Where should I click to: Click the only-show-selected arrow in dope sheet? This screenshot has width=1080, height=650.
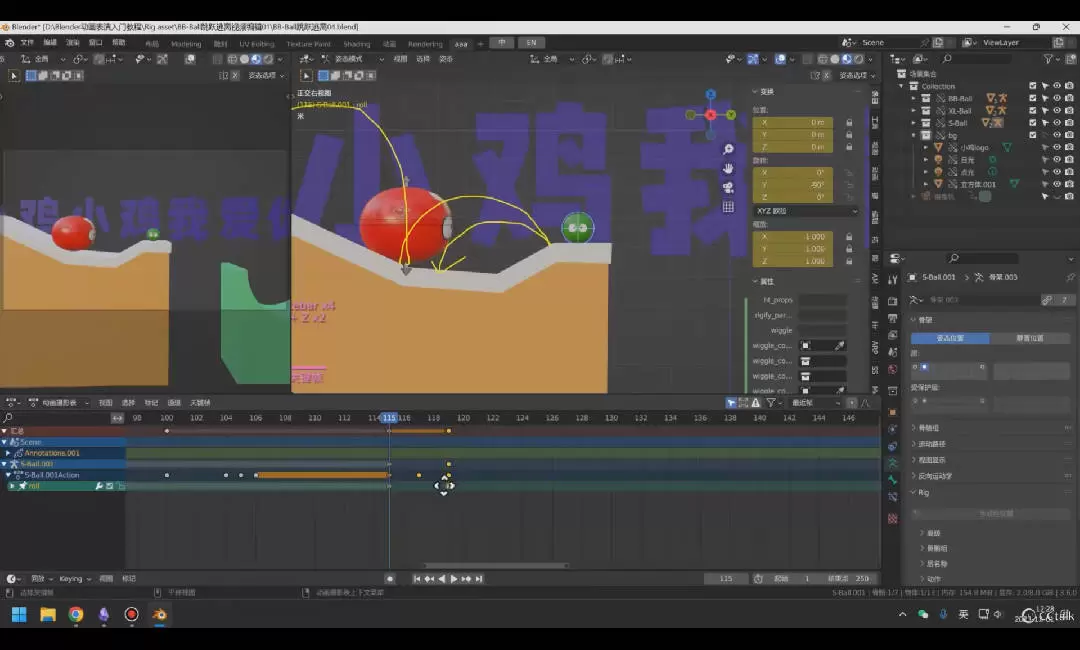[731, 403]
